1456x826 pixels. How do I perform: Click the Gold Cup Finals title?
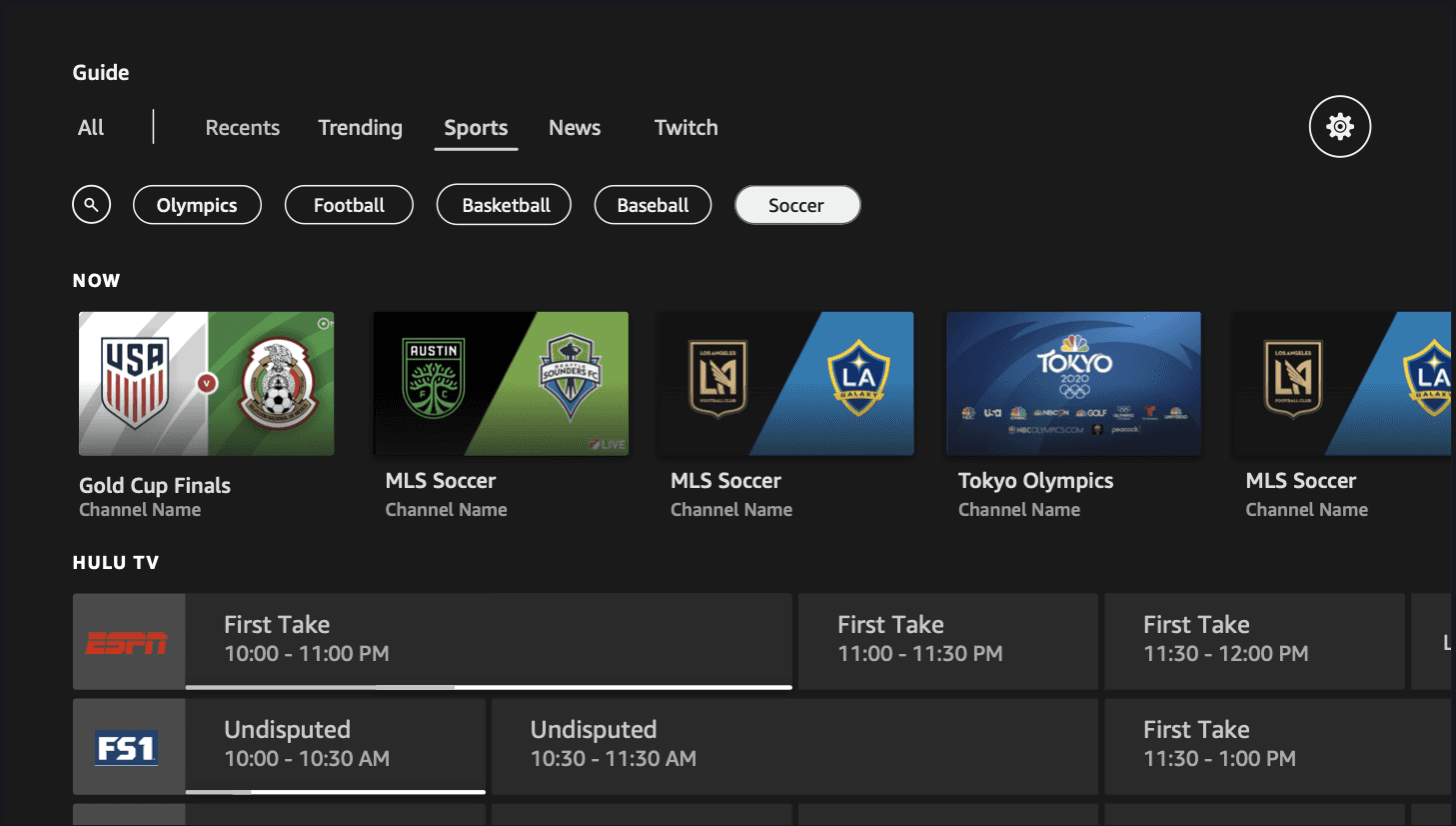point(155,486)
